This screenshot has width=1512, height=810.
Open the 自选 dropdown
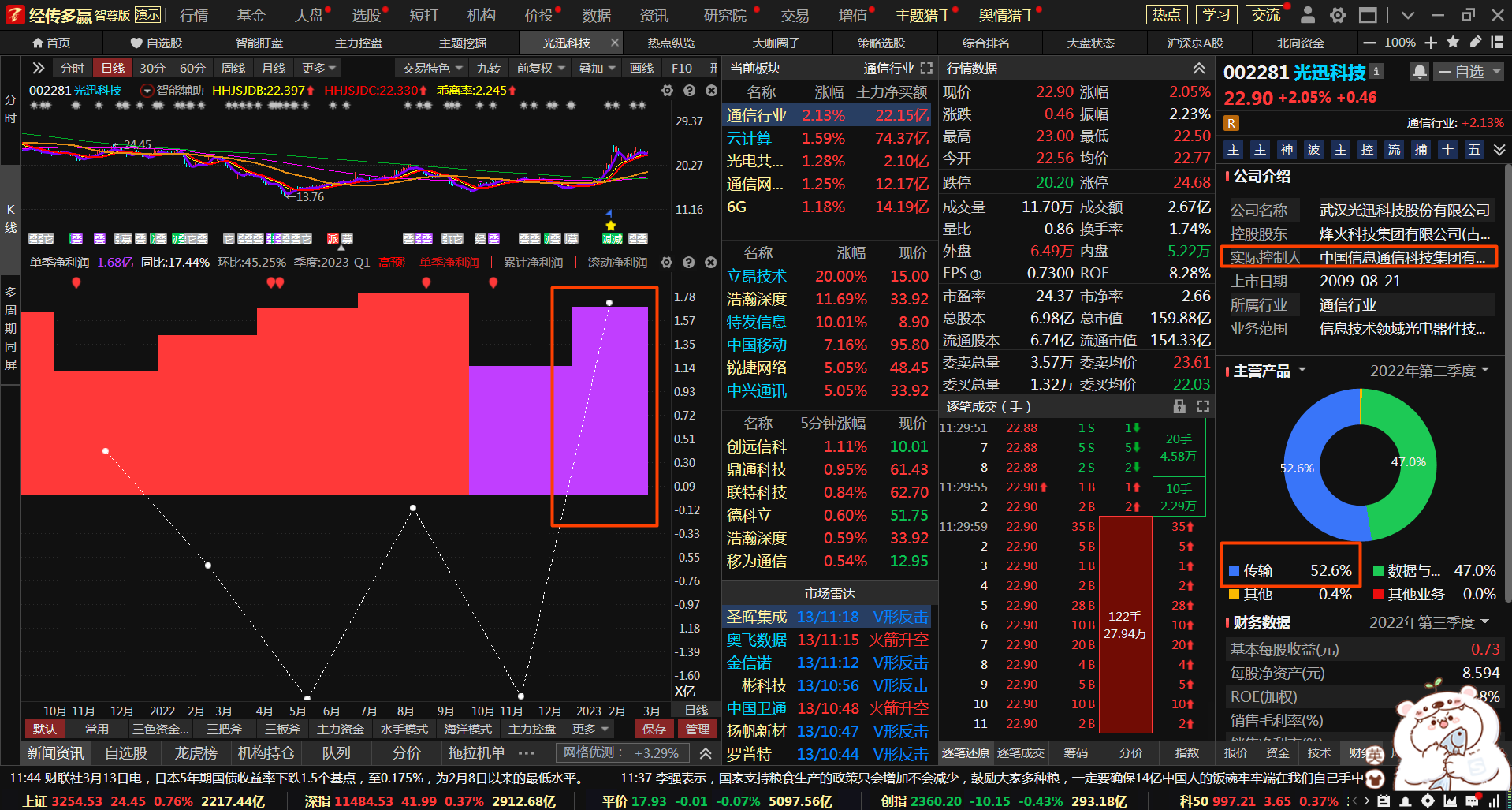pos(1469,72)
